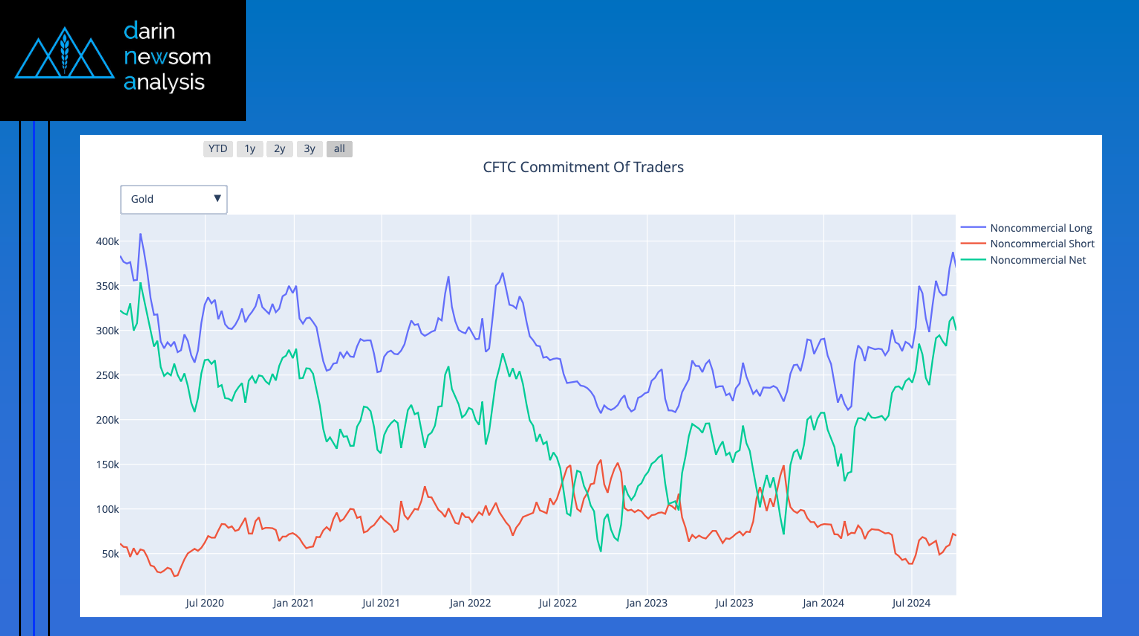Click the Jul 2020 x-axis label
This screenshot has height=636, width=1139.
tap(205, 603)
